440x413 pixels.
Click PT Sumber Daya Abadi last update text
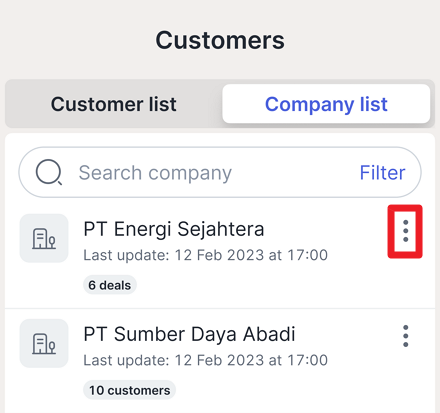(x=205, y=360)
